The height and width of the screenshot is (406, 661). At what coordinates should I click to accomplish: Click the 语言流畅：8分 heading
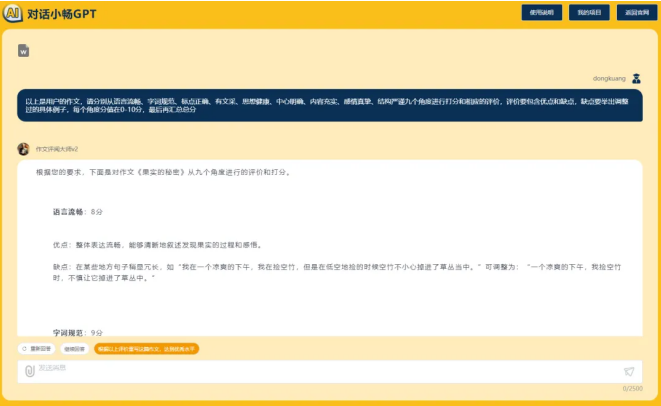[x=78, y=212]
